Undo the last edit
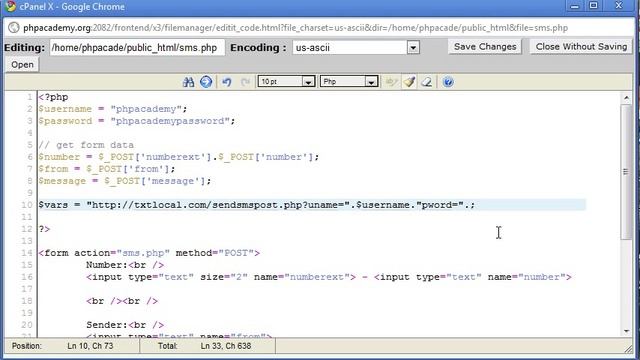This screenshot has height=360, width=640. 227,82
